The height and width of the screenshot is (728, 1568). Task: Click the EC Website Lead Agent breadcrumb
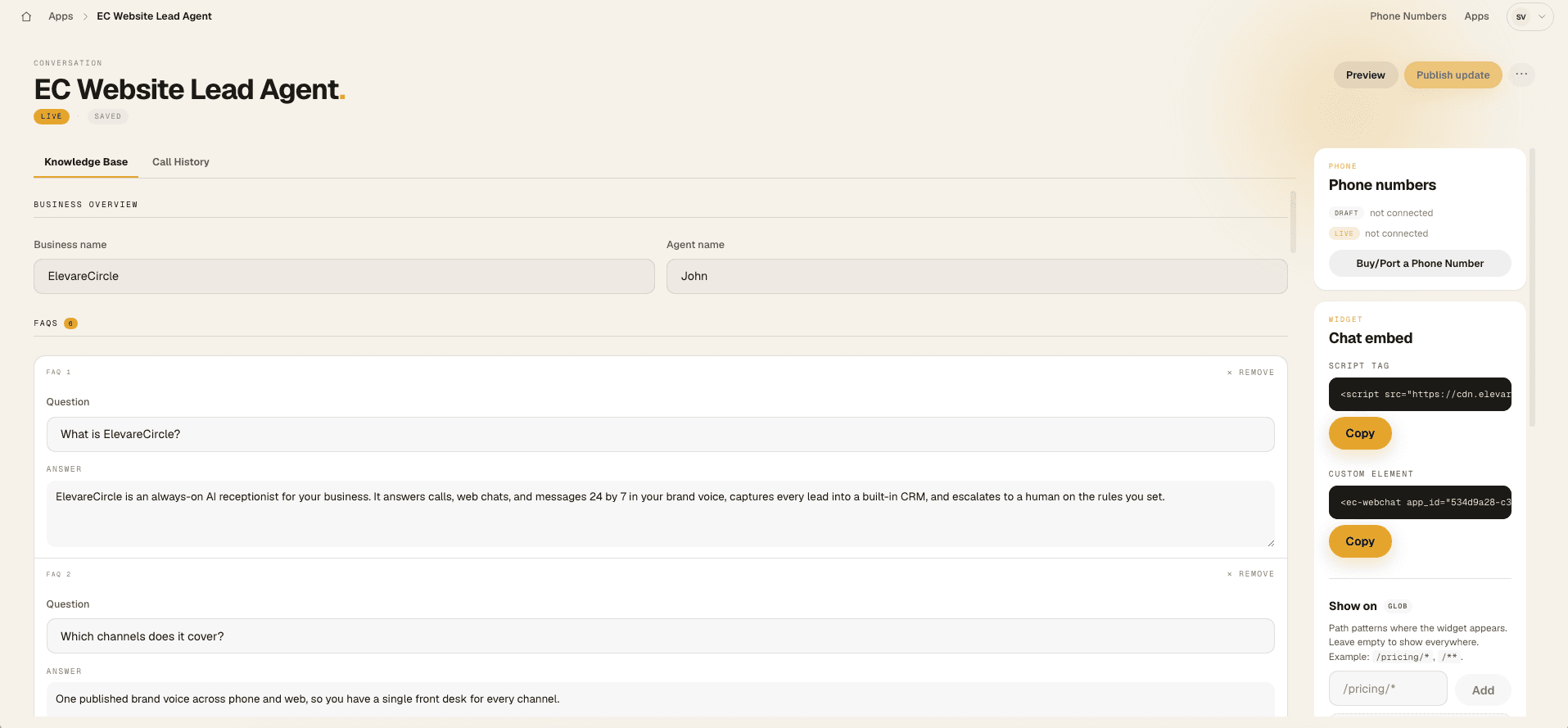pos(154,16)
